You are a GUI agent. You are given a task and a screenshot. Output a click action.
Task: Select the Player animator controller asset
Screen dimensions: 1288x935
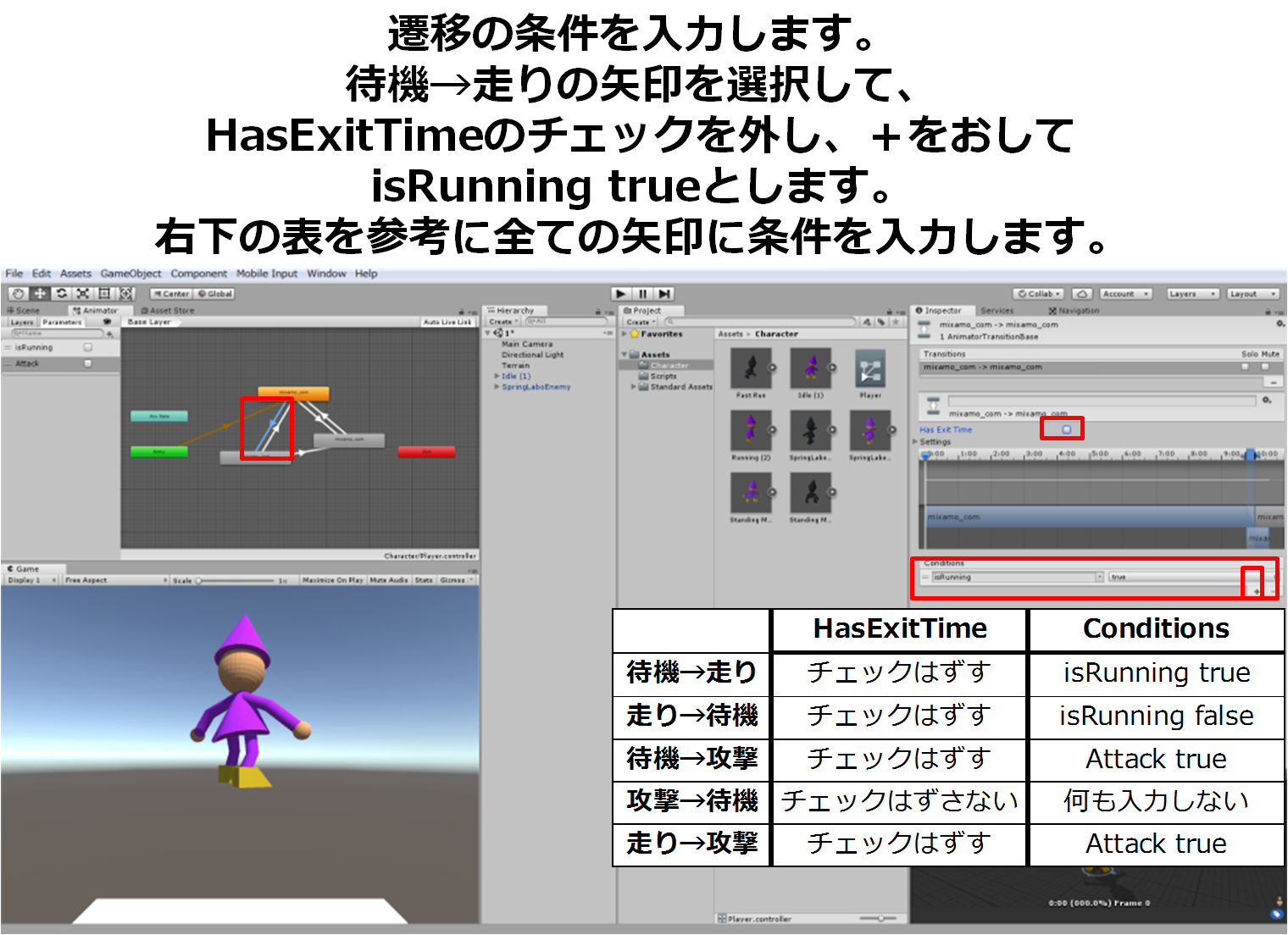[870, 368]
